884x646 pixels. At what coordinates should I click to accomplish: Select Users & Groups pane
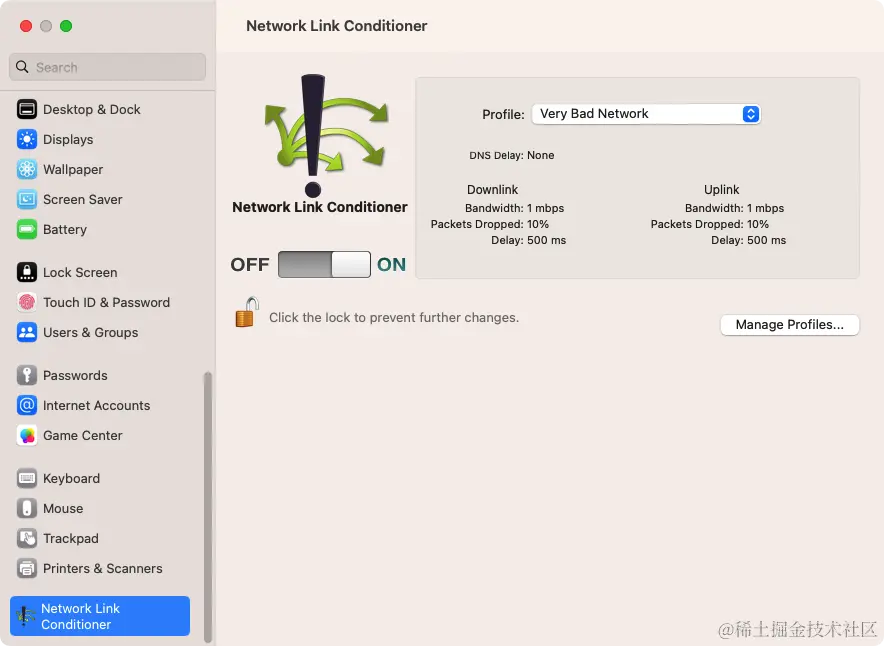pyautogui.click(x=100, y=332)
